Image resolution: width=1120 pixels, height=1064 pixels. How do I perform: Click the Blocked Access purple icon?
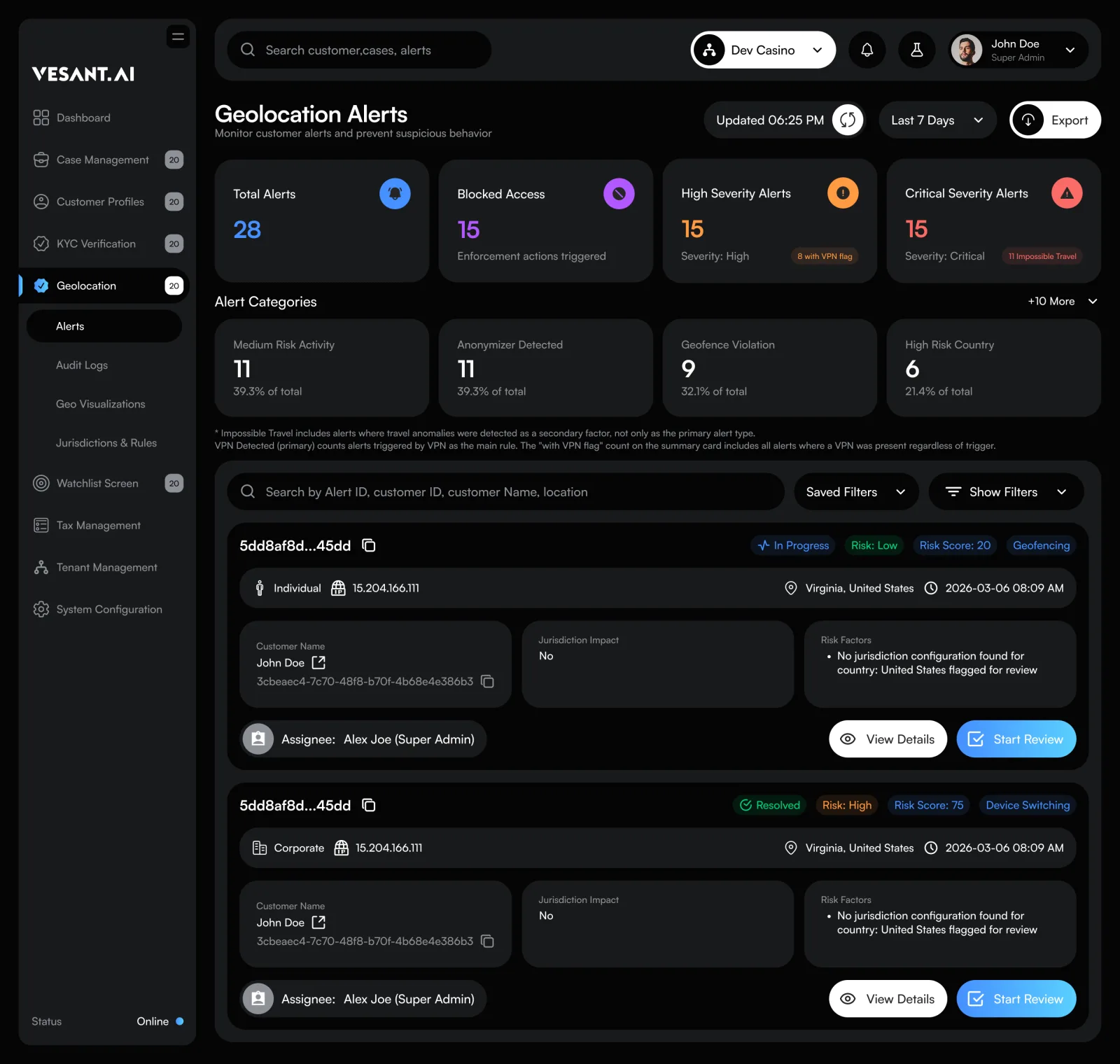point(619,193)
